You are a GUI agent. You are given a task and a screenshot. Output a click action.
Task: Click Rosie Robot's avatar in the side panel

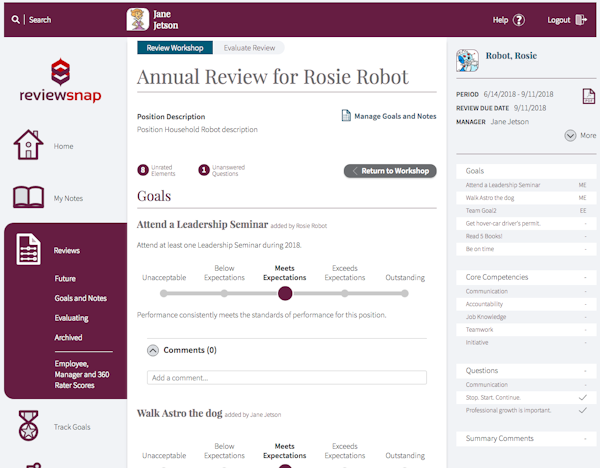(467, 60)
